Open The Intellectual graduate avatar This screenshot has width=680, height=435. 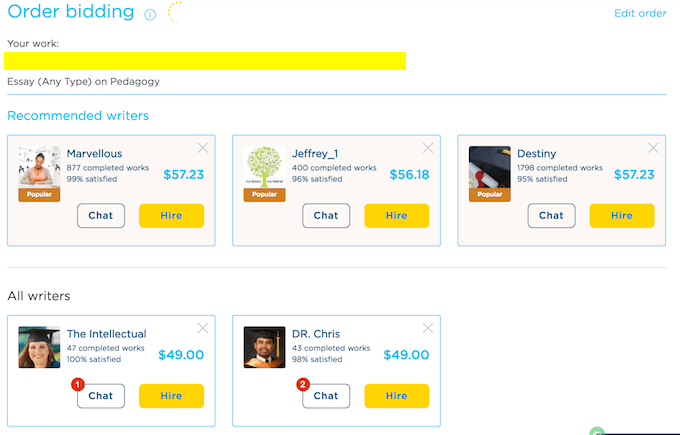click(x=39, y=347)
